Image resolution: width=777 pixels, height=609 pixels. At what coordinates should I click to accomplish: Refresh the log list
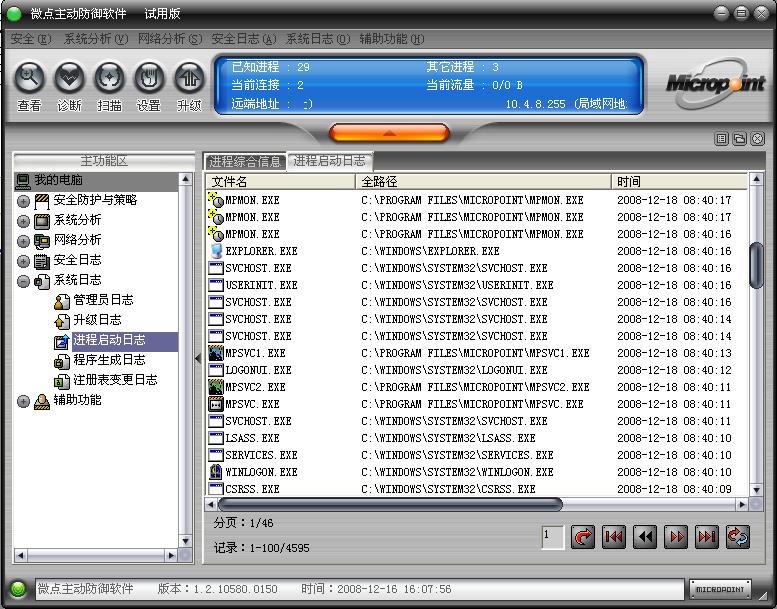click(x=738, y=537)
